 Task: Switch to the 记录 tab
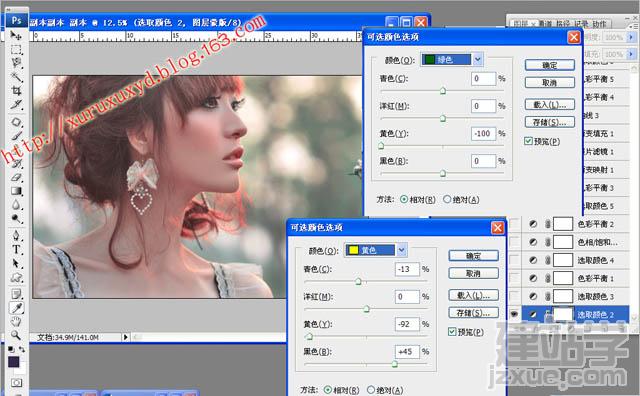(x=581, y=24)
